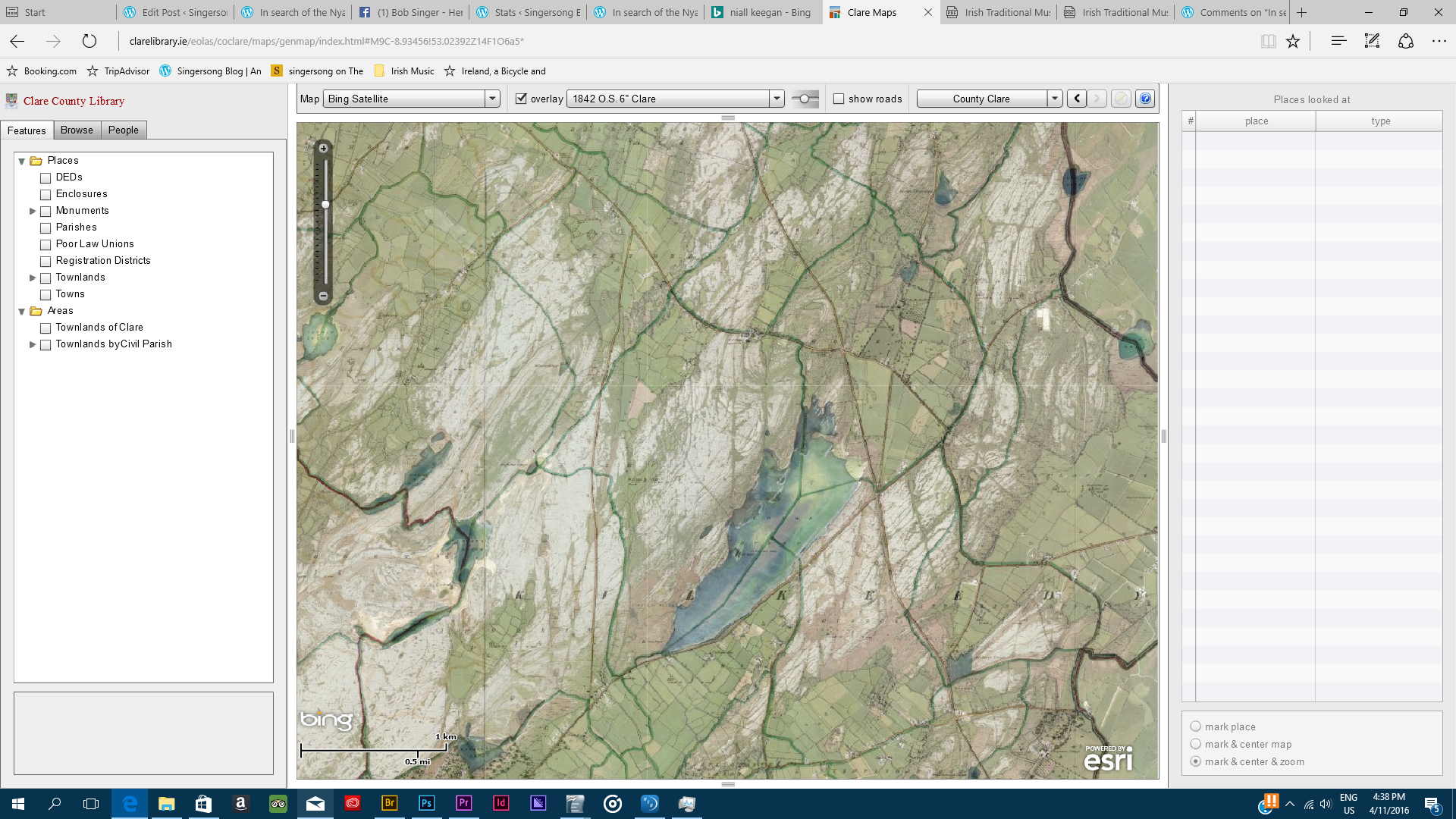Open Photoshop from the taskbar

click(426, 803)
